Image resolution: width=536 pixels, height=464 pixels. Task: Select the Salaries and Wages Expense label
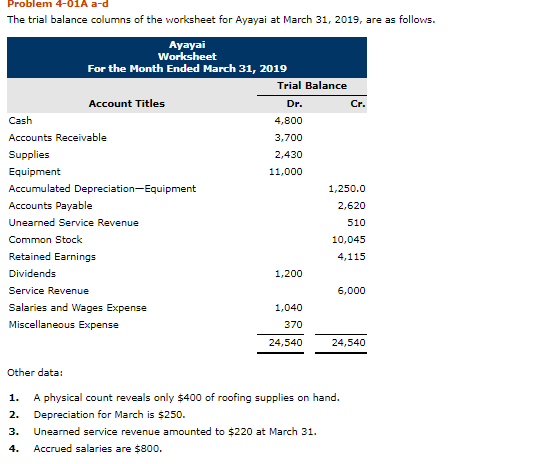(x=78, y=308)
